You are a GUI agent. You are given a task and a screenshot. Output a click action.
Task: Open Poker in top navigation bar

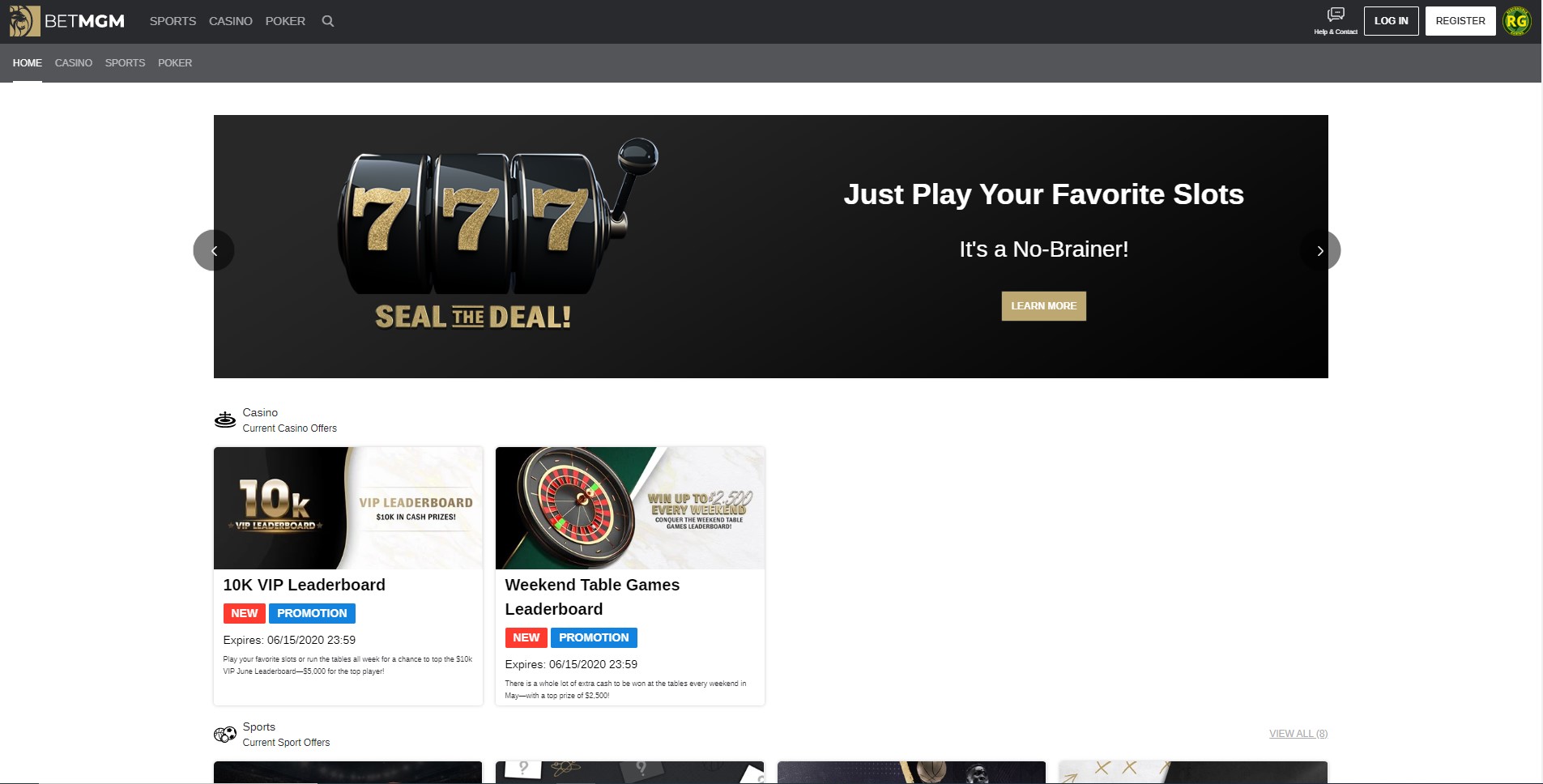click(285, 21)
